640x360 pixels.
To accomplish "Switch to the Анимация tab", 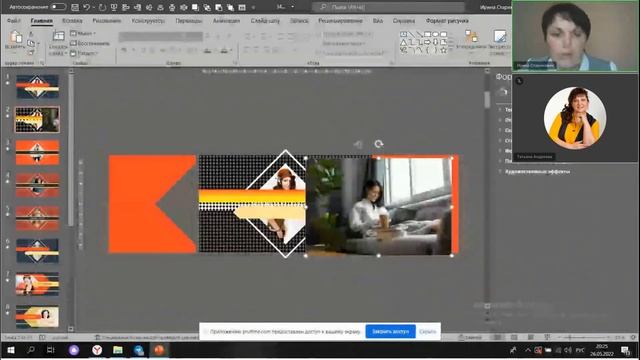I will [227, 21].
